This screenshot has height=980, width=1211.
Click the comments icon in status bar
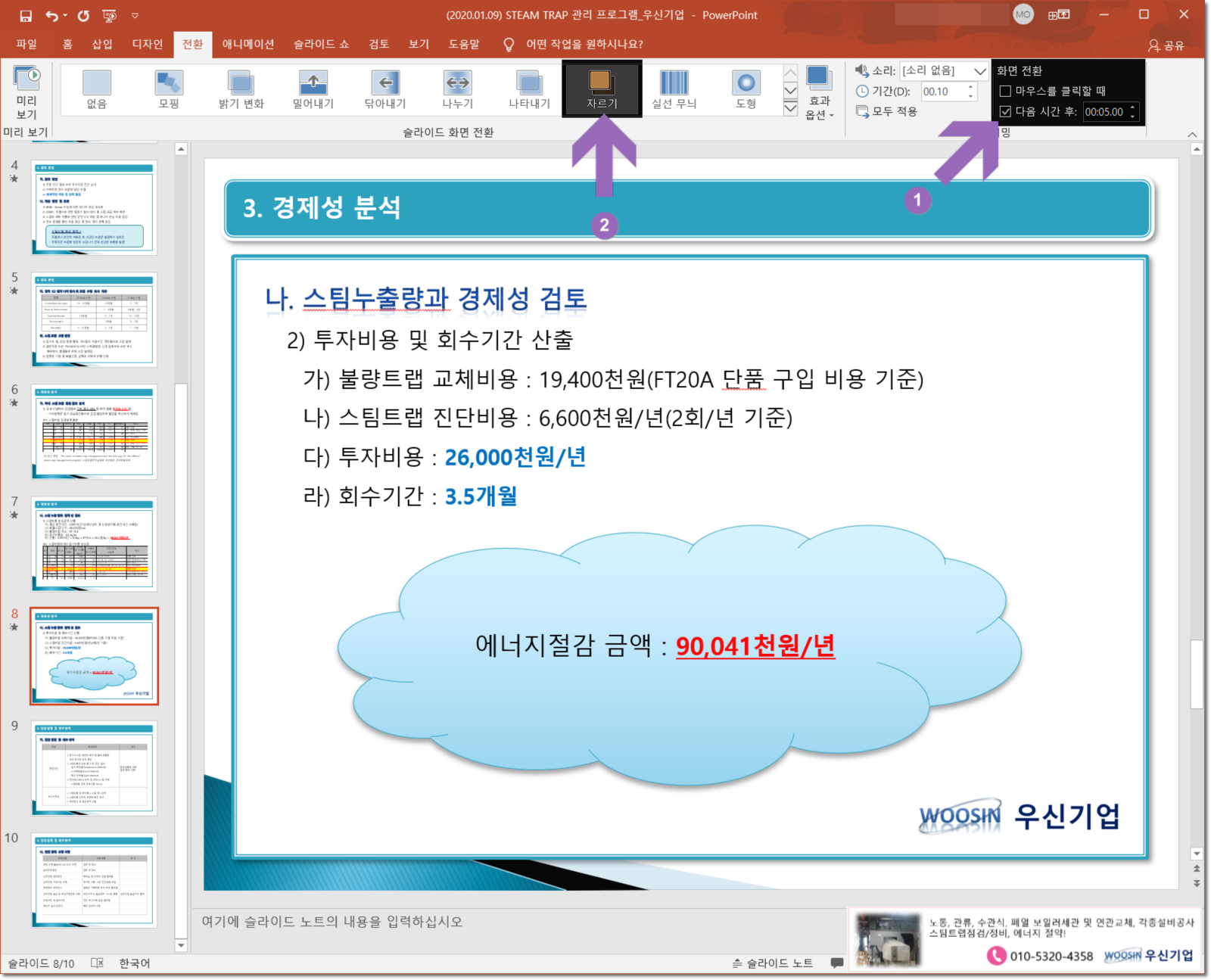coord(837,963)
